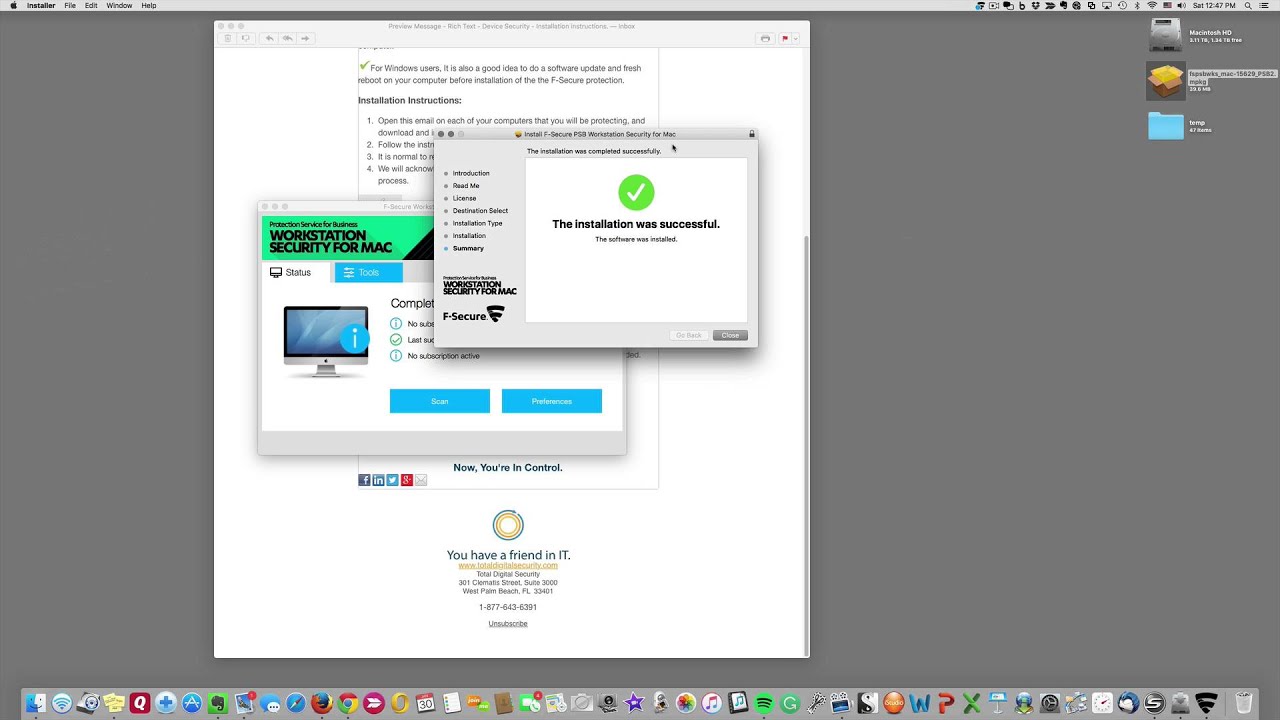Screen dimensions: 1280x720
Task: Open the Edit menu
Action: click(91, 5)
